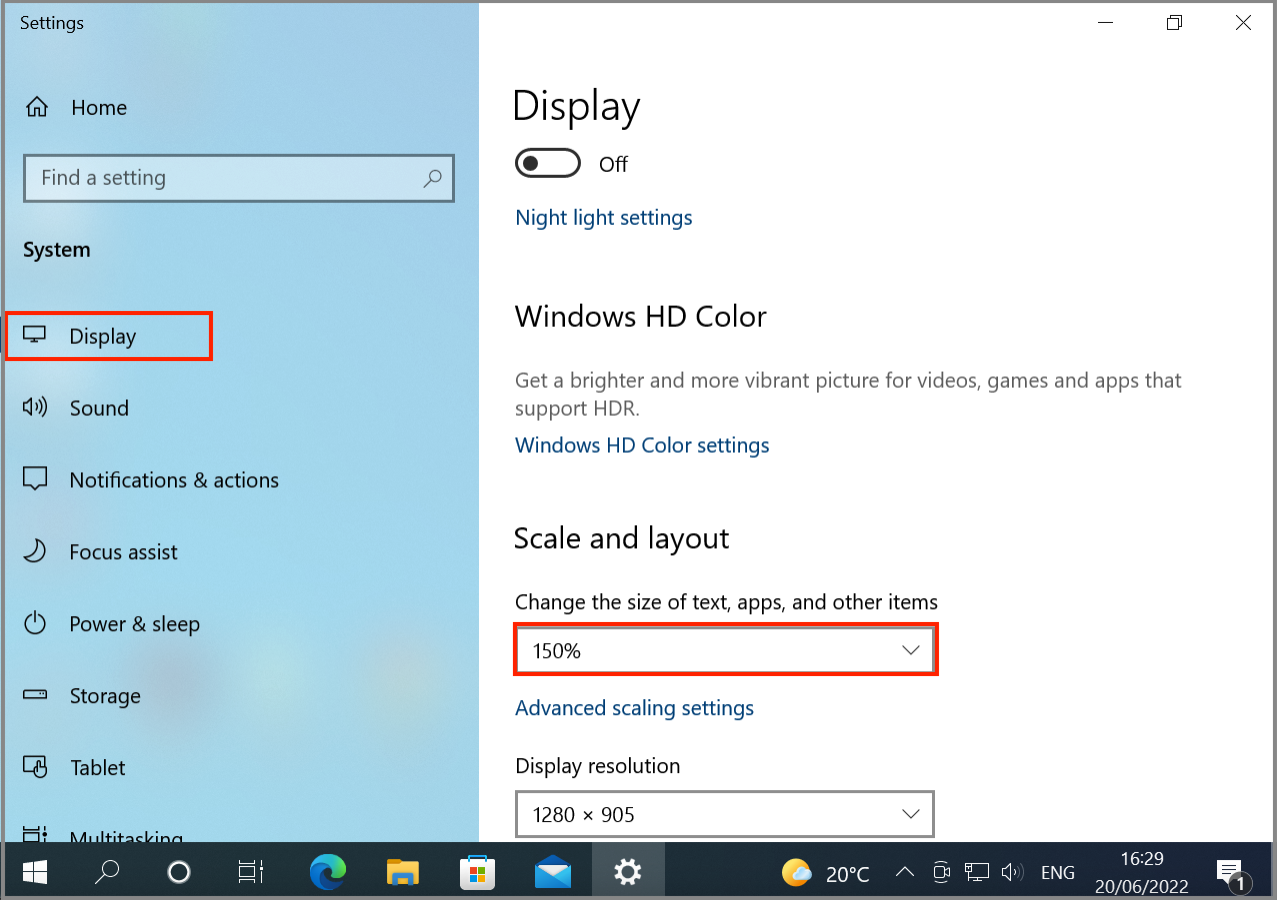Open taskbar search magnifier

[107, 873]
